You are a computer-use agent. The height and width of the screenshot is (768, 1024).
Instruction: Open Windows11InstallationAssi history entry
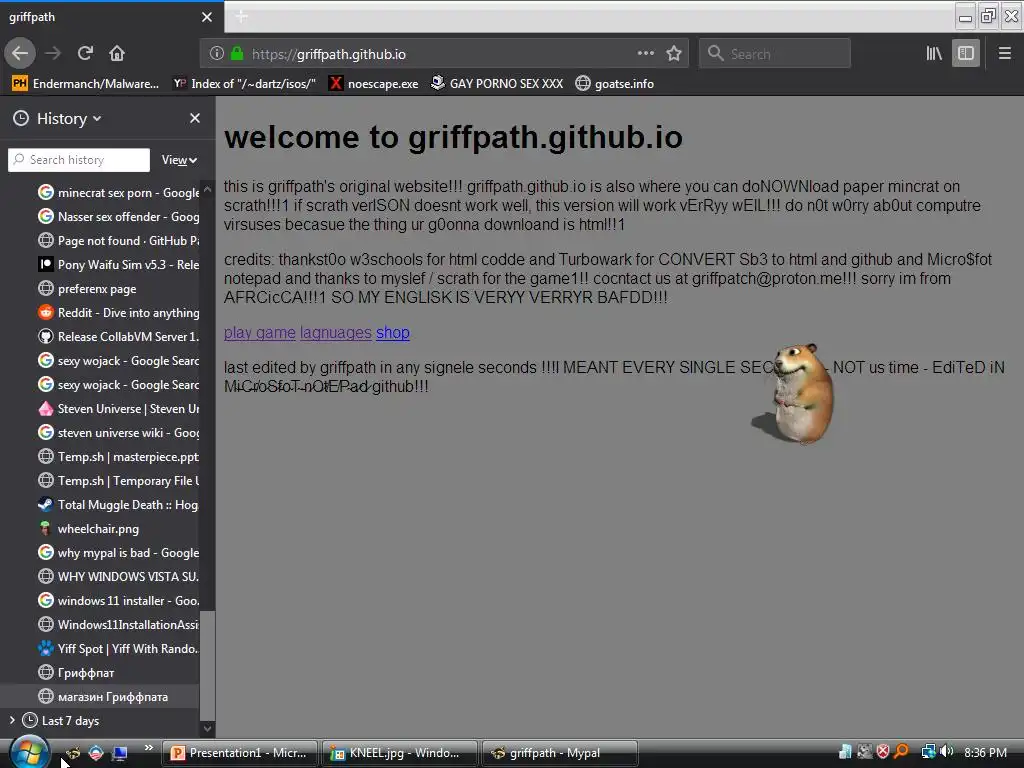click(118, 624)
